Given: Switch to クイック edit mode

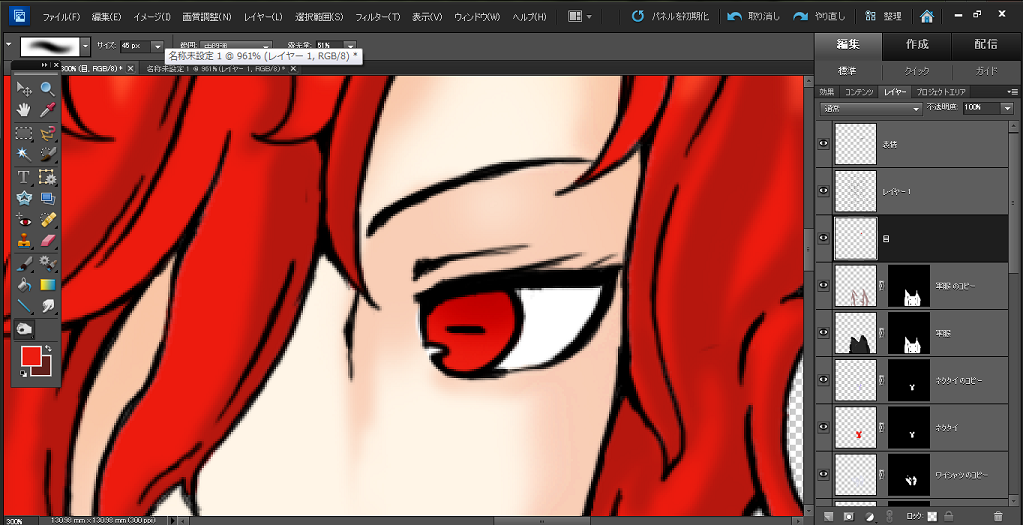Looking at the screenshot, I should click(917, 71).
